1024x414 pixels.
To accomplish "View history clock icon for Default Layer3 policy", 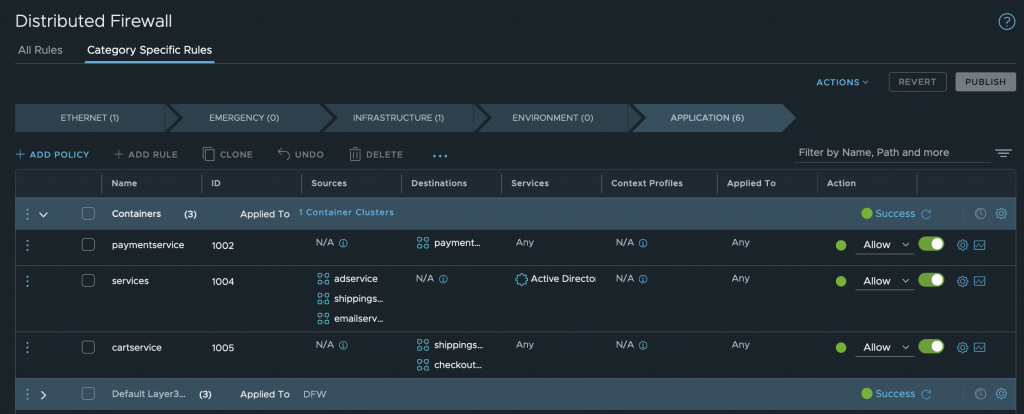I will click(981, 394).
